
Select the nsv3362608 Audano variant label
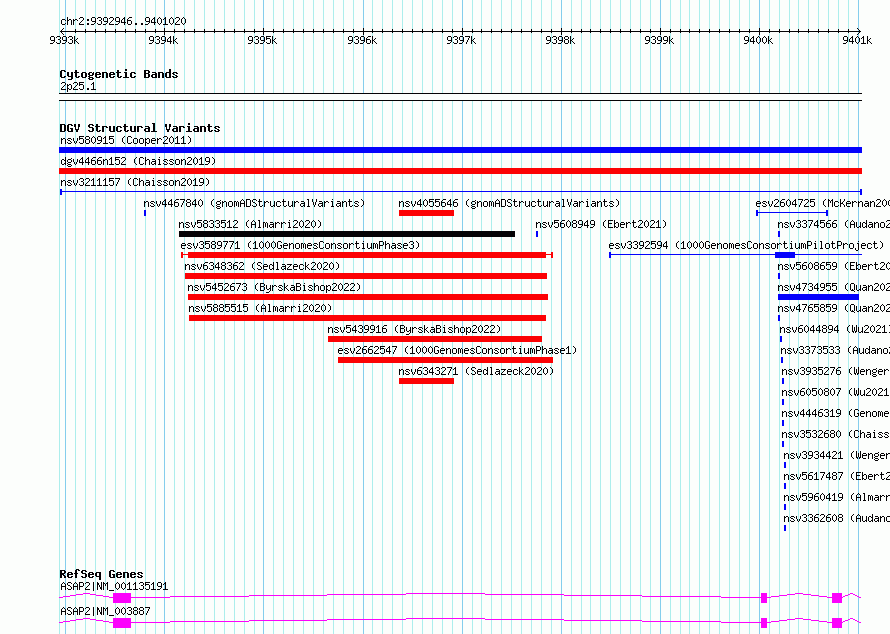tap(837, 518)
